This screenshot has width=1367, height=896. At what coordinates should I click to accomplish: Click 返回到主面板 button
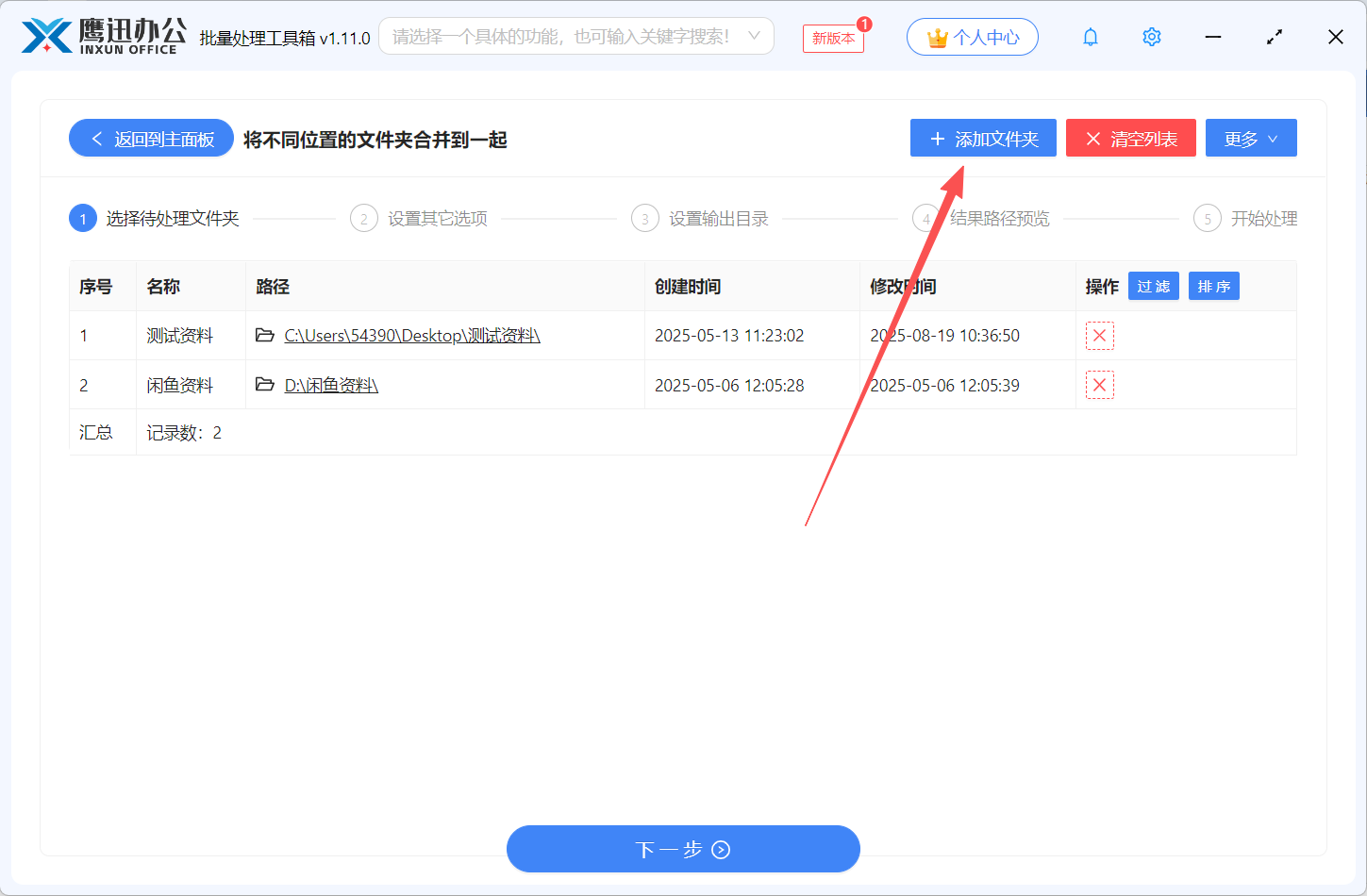[151, 139]
